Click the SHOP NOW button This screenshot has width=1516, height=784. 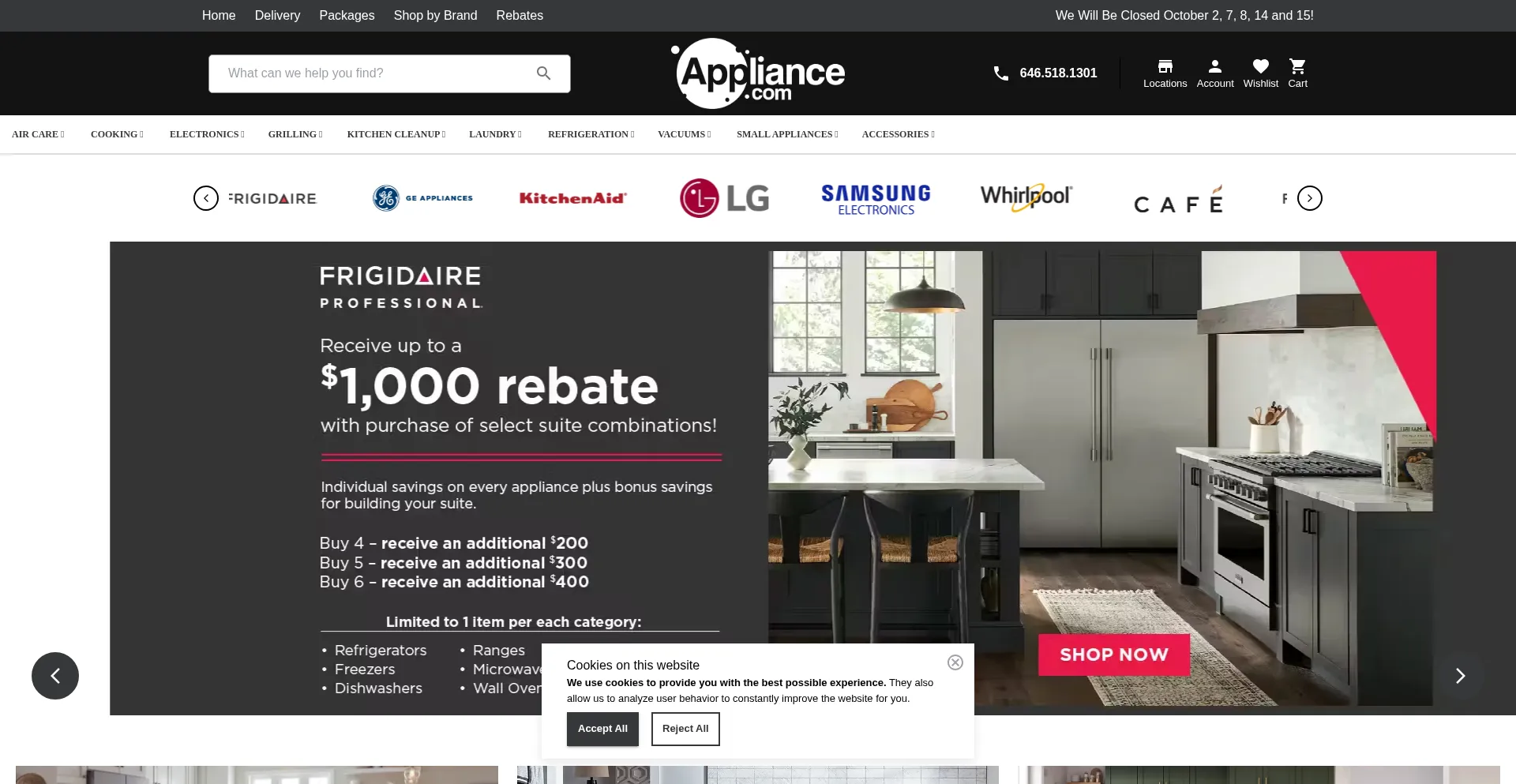(x=1113, y=655)
